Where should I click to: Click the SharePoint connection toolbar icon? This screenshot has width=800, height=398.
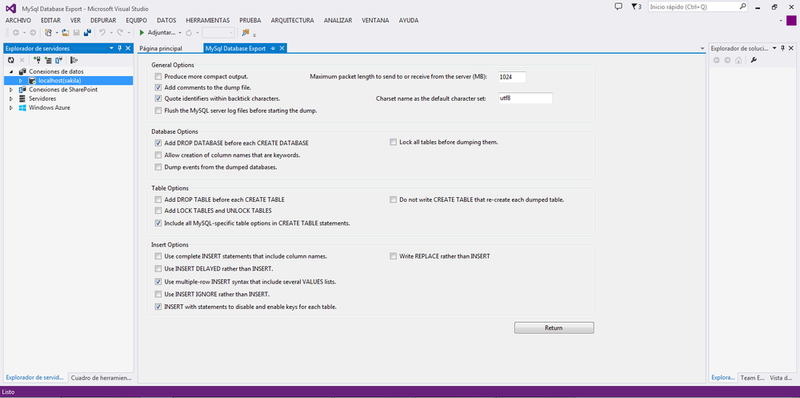59,60
